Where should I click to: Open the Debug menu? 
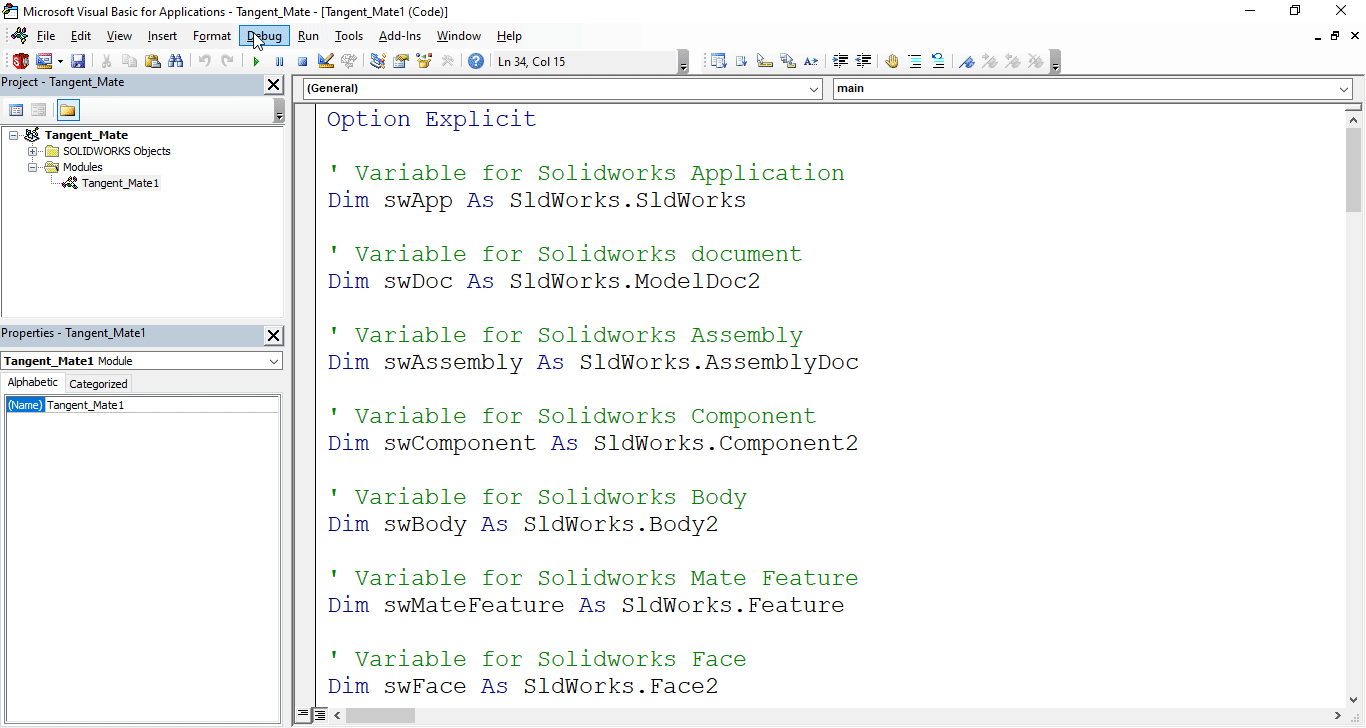tap(265, 36)
